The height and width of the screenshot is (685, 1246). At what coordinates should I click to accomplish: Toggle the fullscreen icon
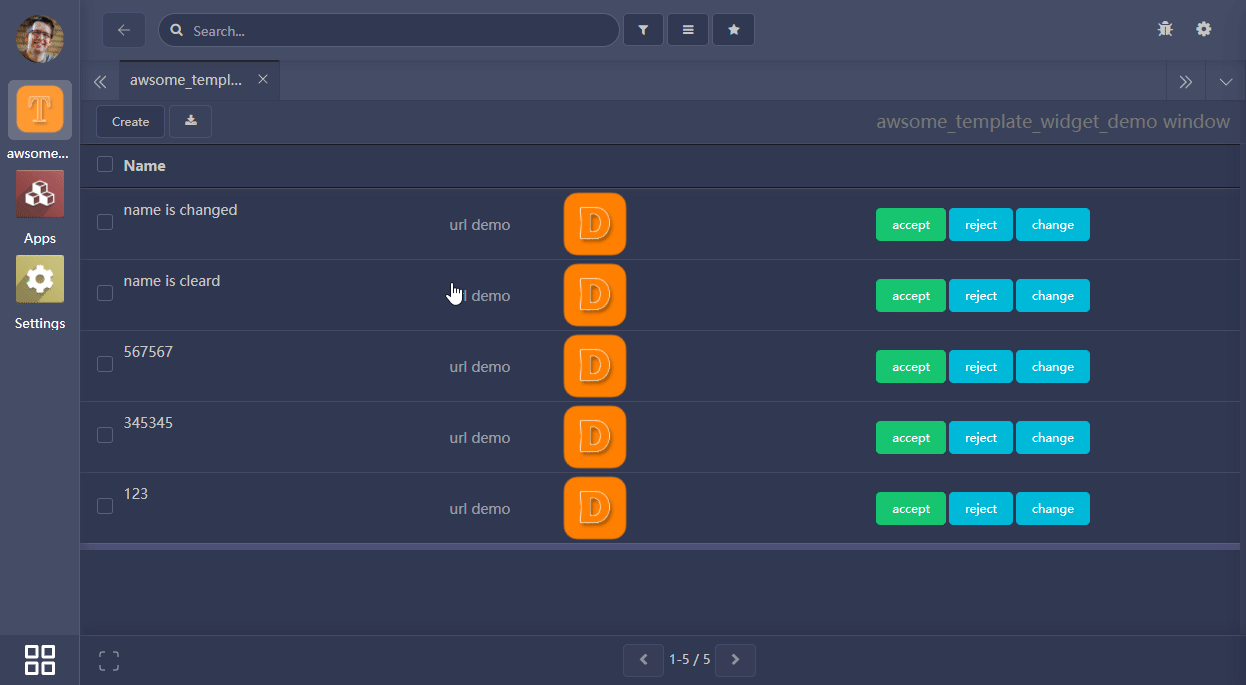(109, 660)
